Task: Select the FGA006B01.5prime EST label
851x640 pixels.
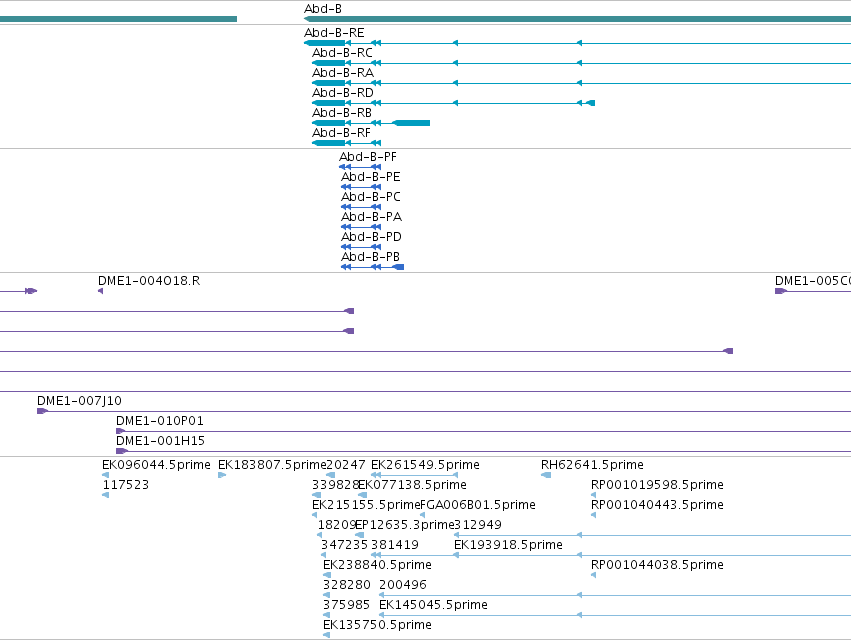Action: click(x=478, y=505)
